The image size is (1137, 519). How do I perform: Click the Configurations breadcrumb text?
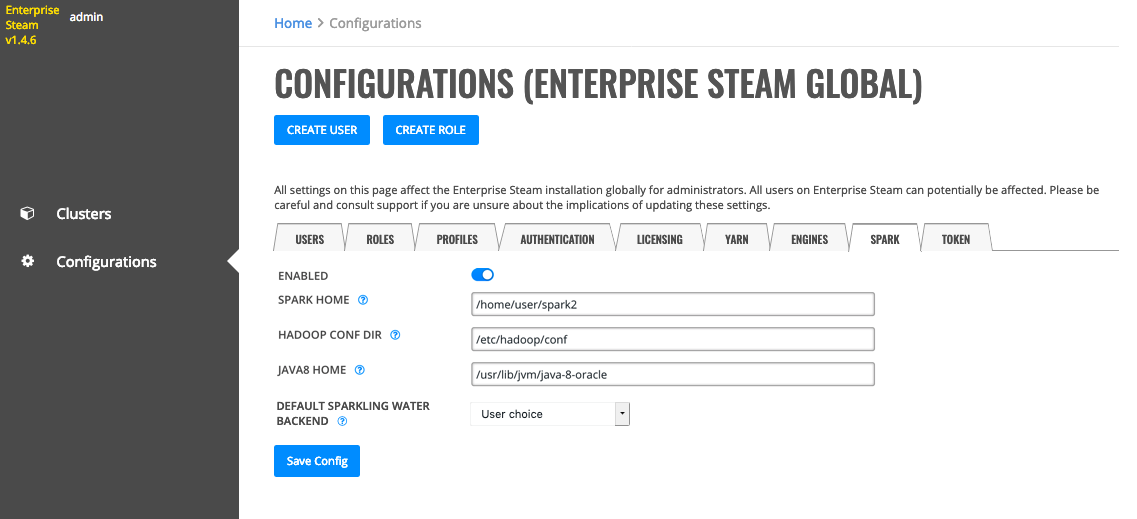pos(375,23)
